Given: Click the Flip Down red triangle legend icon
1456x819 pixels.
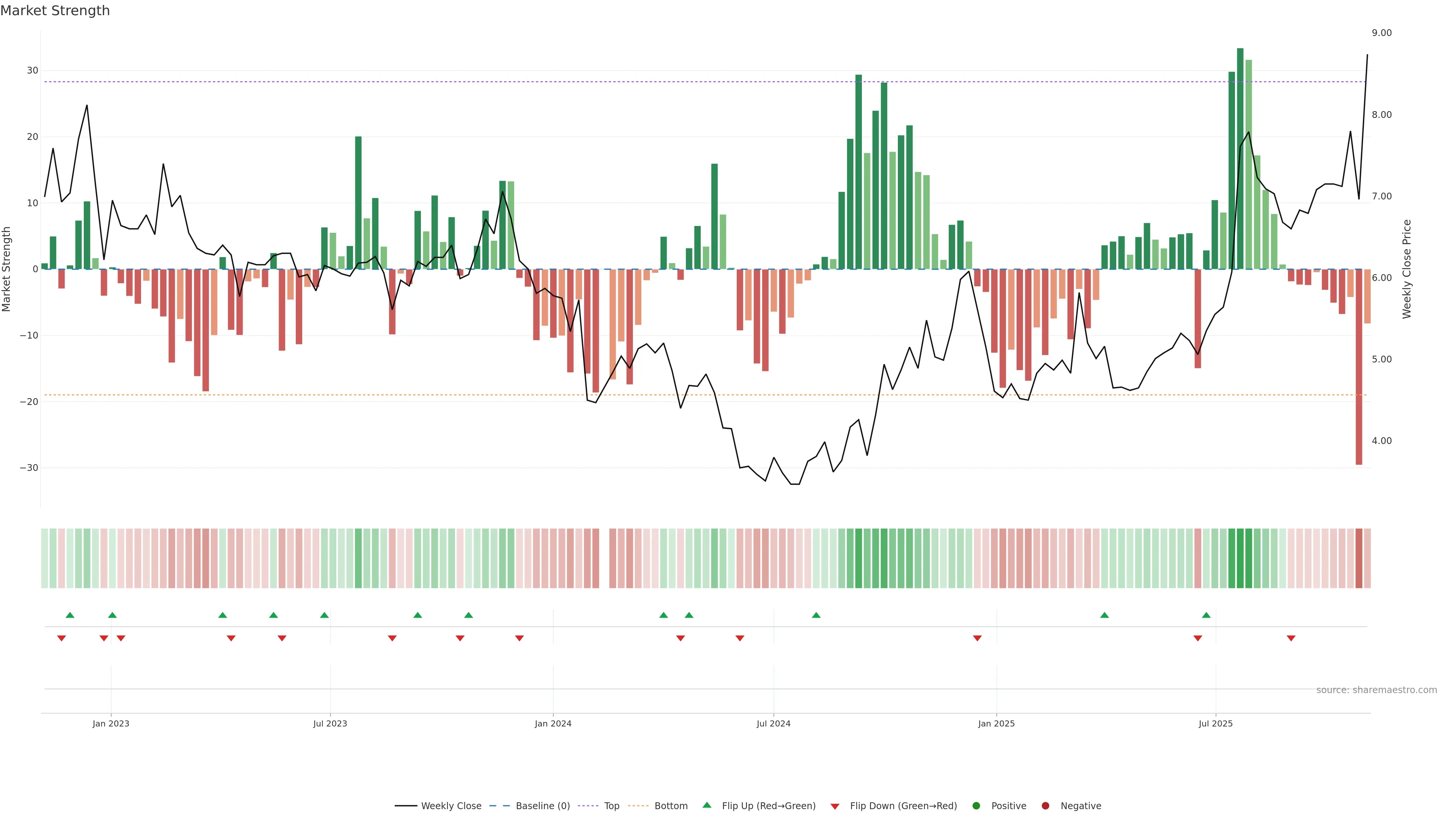Looking at the screenshot, I should [835, 806].
